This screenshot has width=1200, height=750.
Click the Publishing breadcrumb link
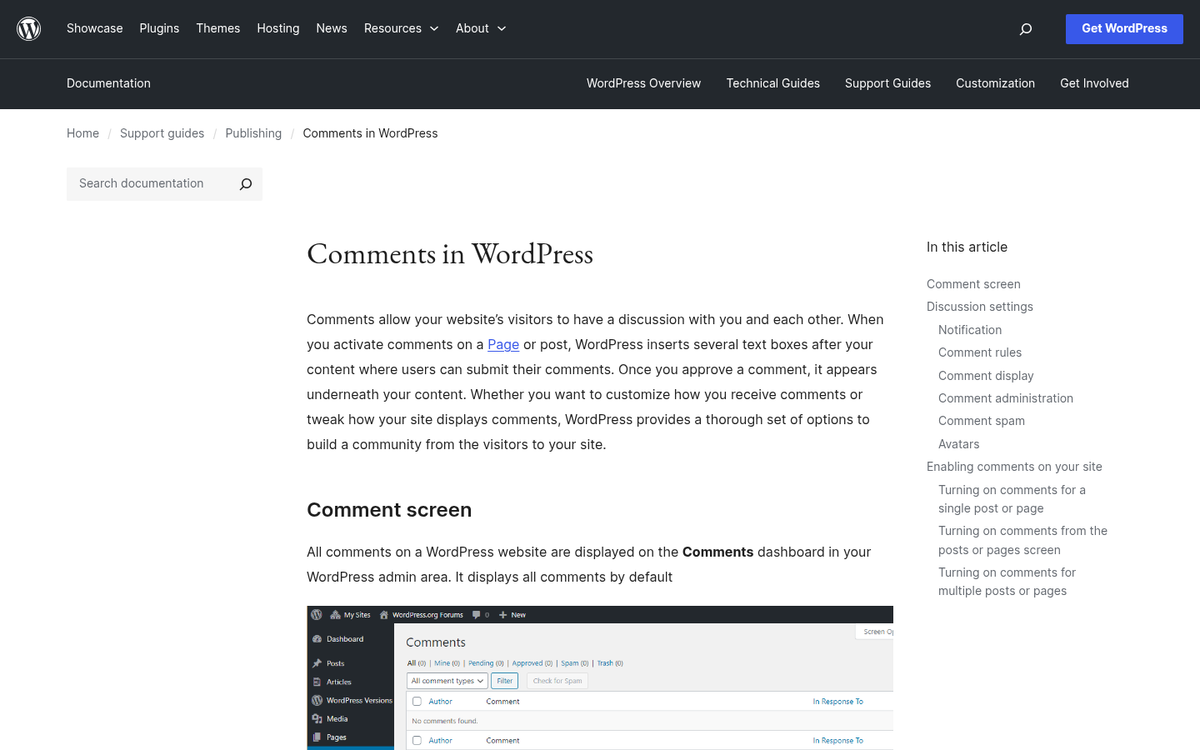[x=253, y=133]
